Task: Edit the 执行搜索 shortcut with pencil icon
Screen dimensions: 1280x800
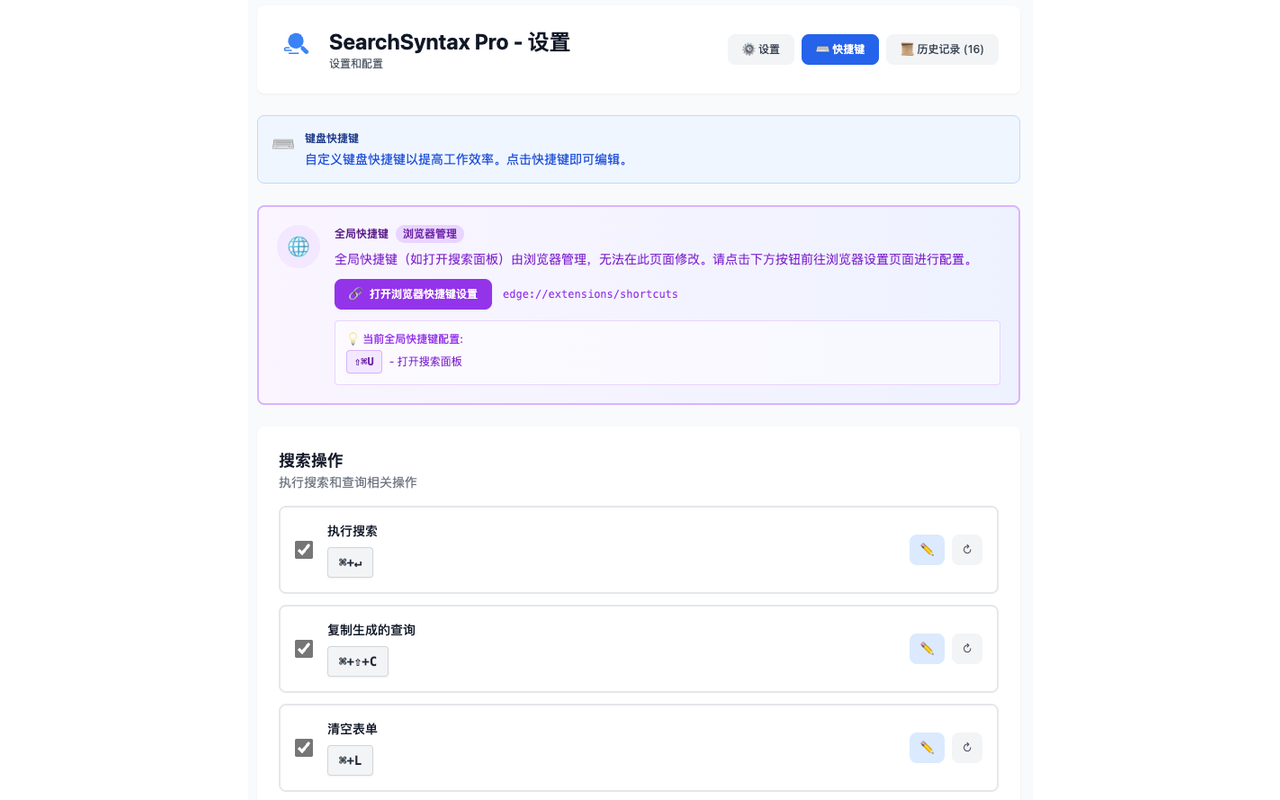Action: click(927, 550)
